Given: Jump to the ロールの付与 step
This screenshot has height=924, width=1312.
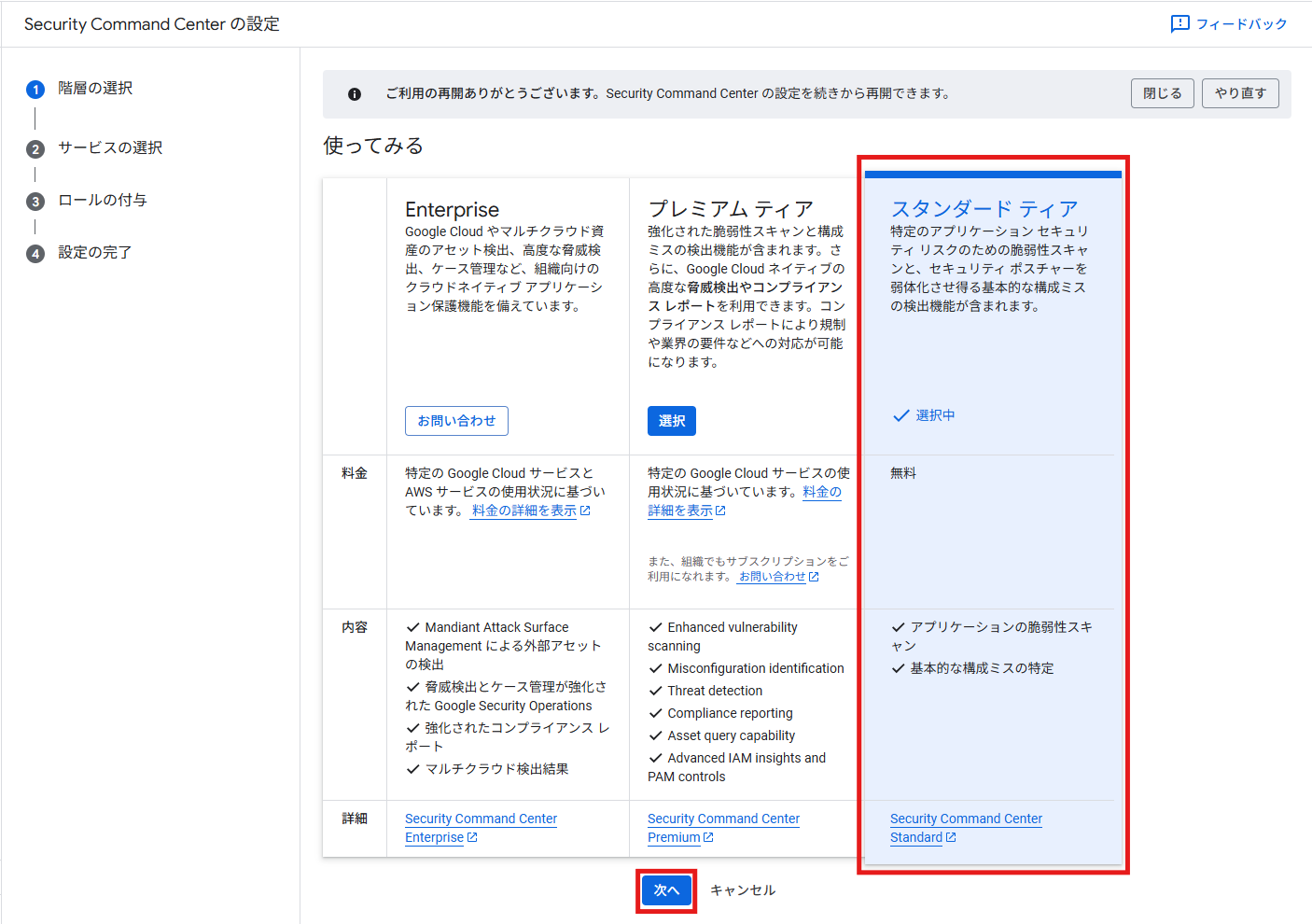Looking at the screenshot, I should tap(103, 201).
